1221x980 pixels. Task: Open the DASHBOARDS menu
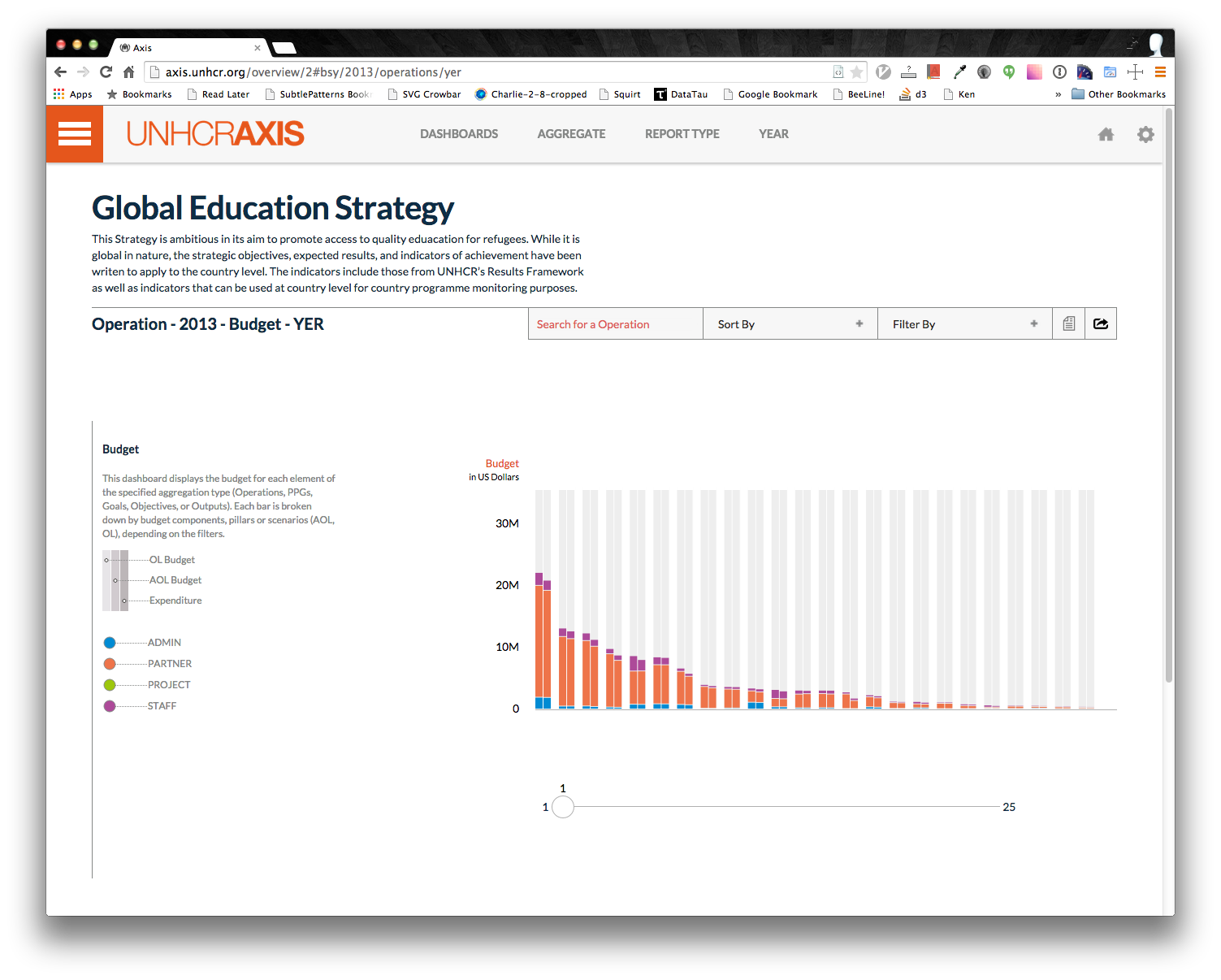459,134
